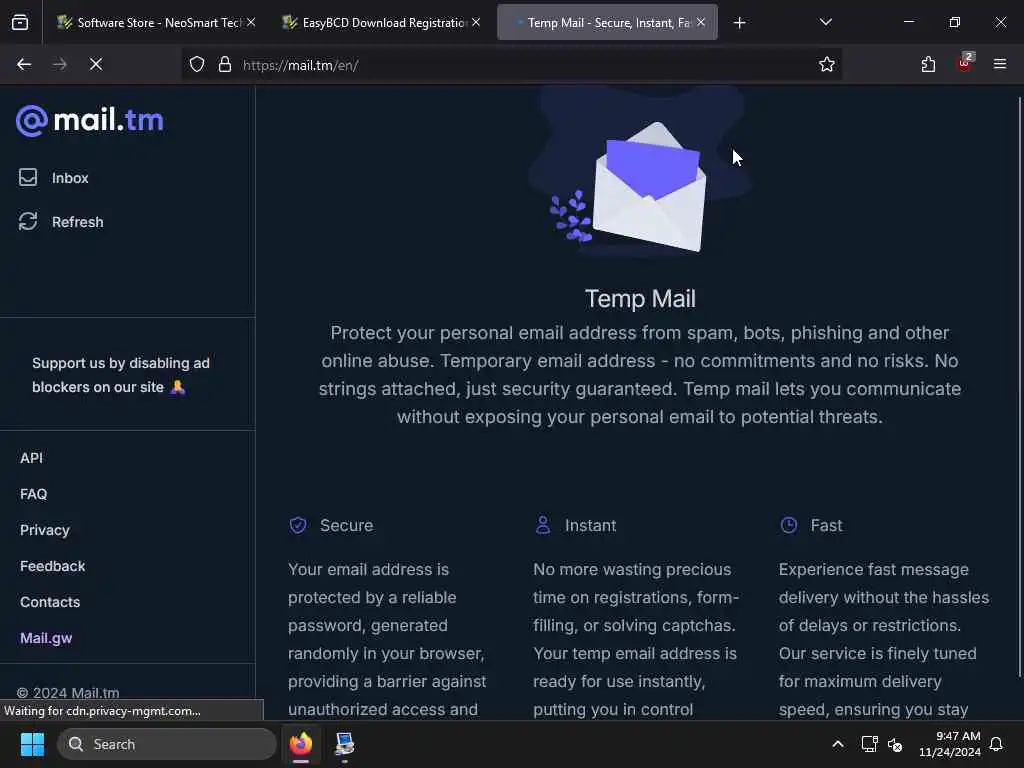
Task: Show site security padlock info
Action: point(225,64)
